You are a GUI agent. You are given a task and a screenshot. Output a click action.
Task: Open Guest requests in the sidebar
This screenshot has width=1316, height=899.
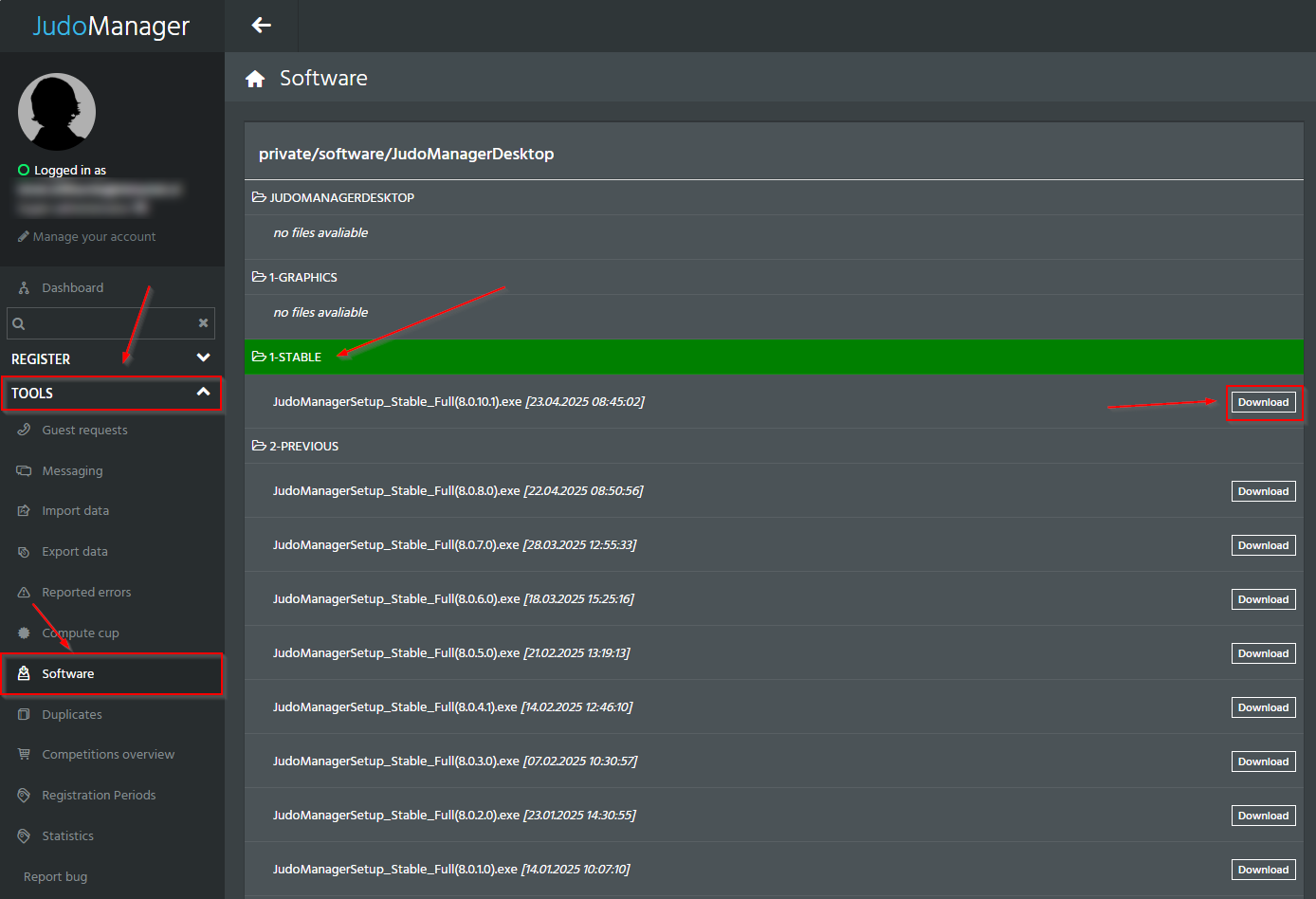point(84,431)
